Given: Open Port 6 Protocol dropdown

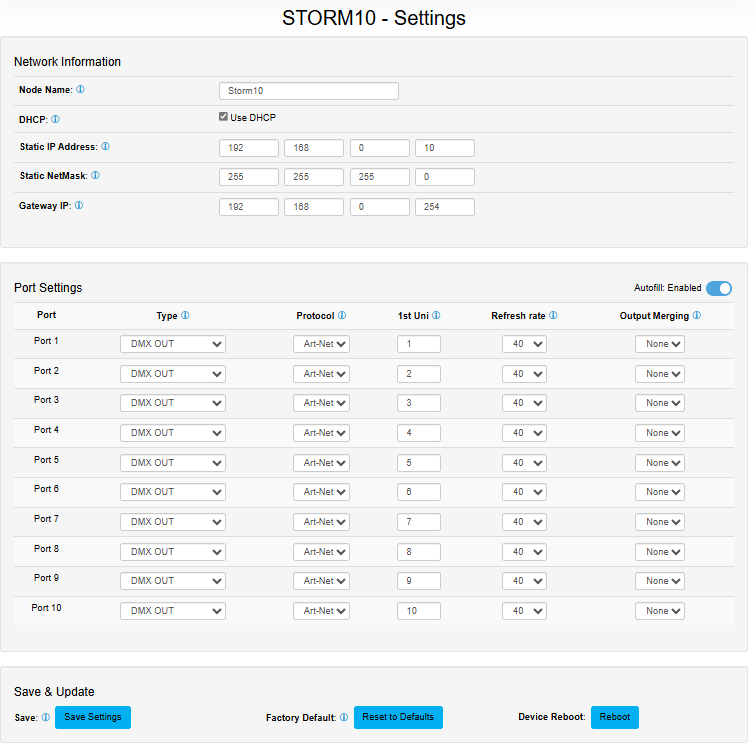Looking at the screenshot, I should coord(321,492).
